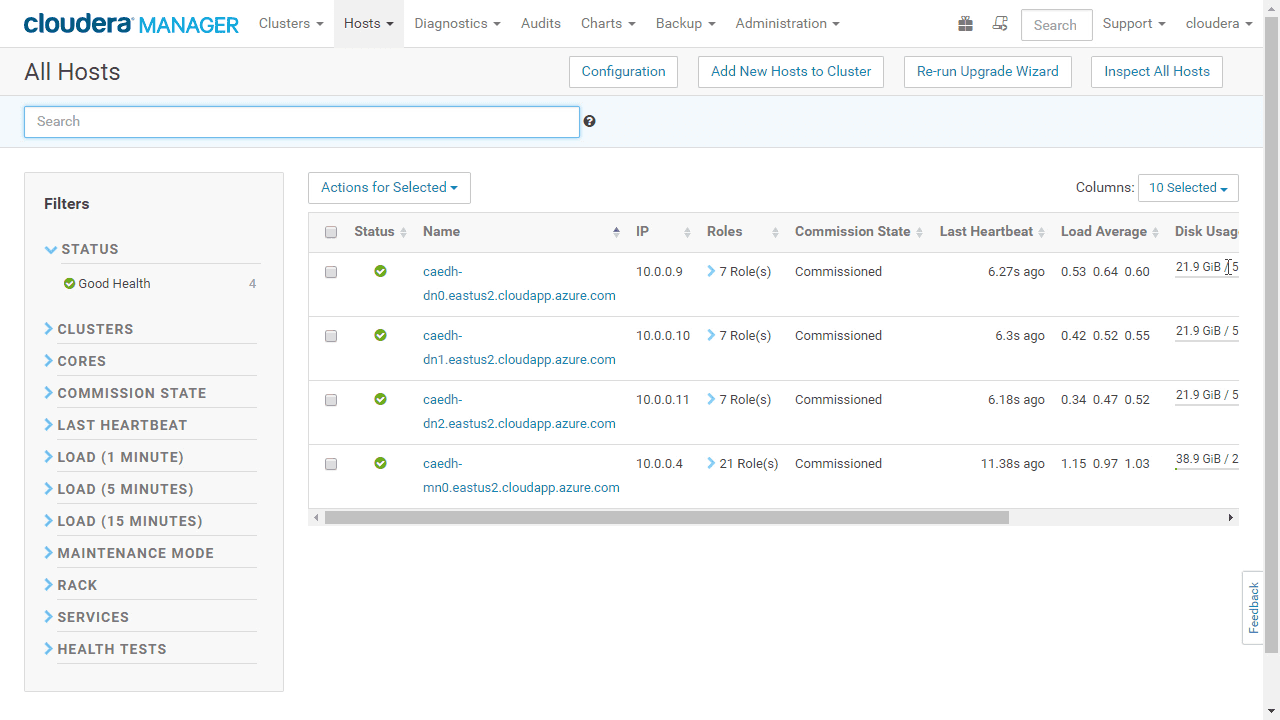Click Cloudera Manager logo

131,24
